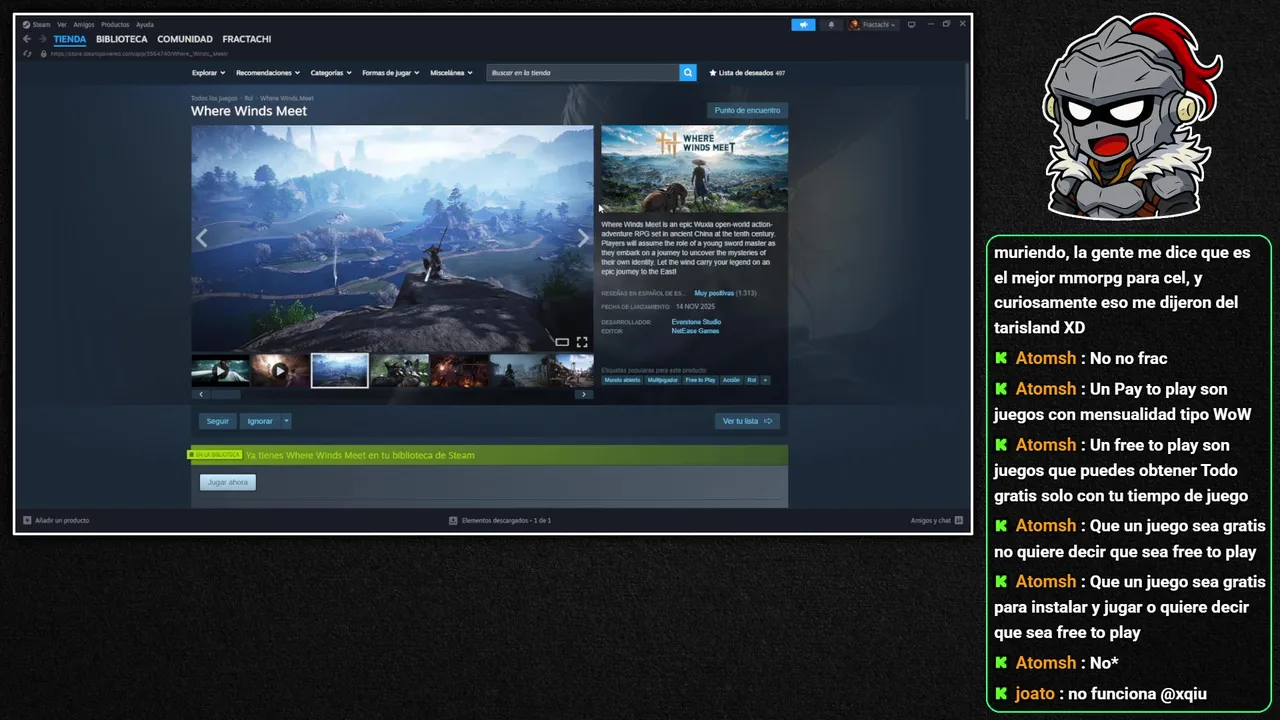
Task: Switch to the TIENDA tab
Action: coord(70,39)
